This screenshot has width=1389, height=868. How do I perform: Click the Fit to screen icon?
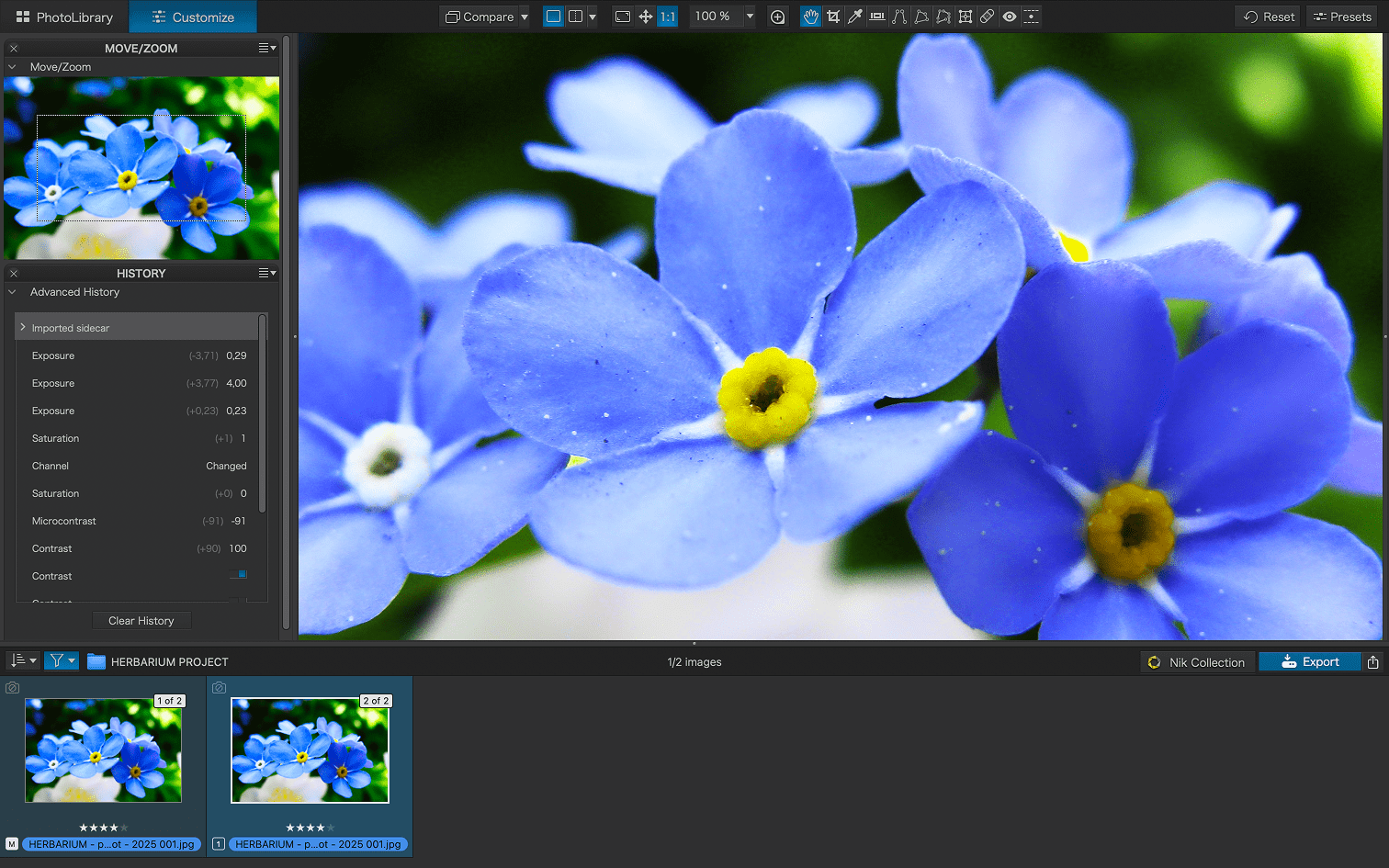[623, 17]
